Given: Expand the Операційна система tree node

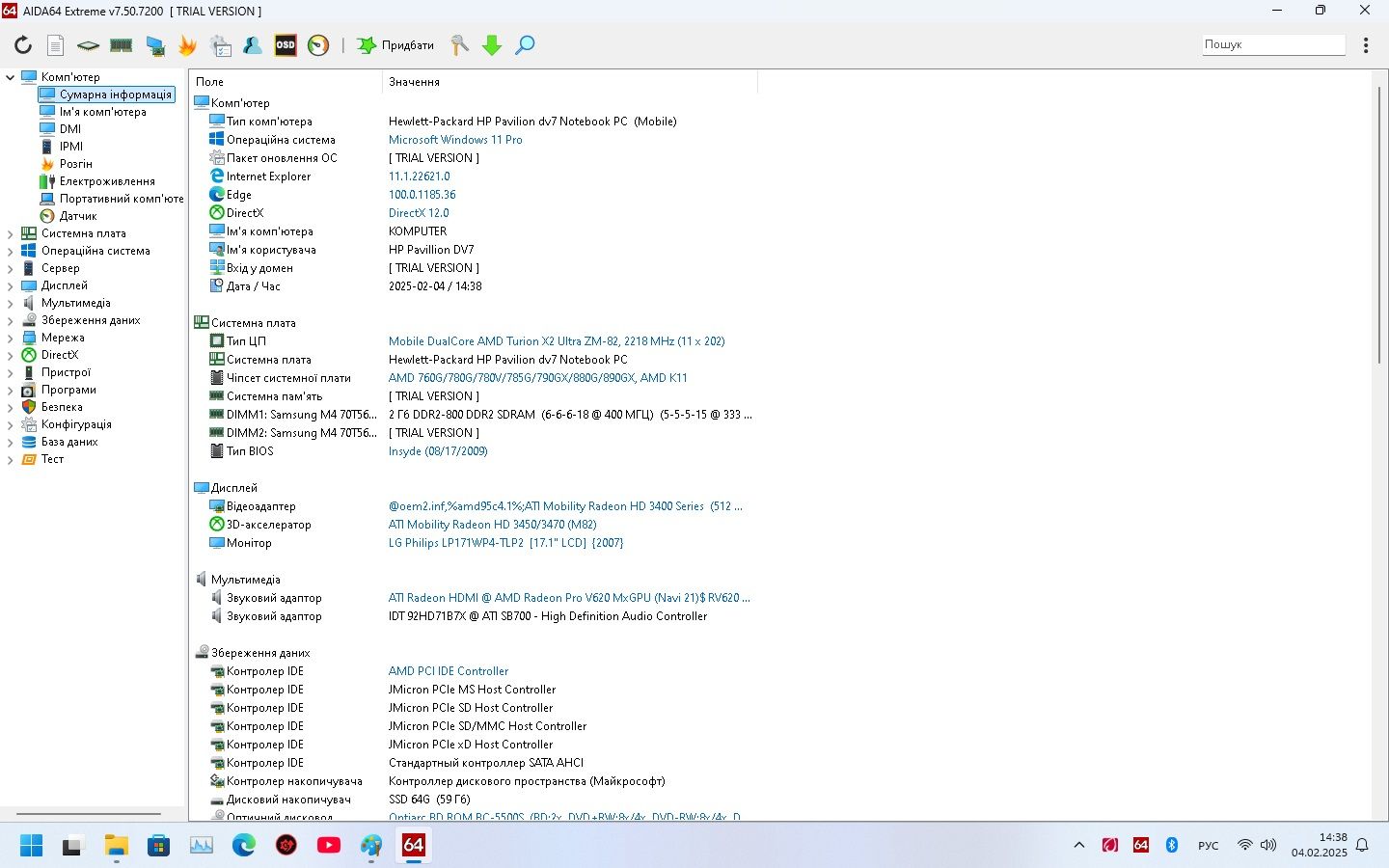Looking at the screenshot, I should click(11, 251).
